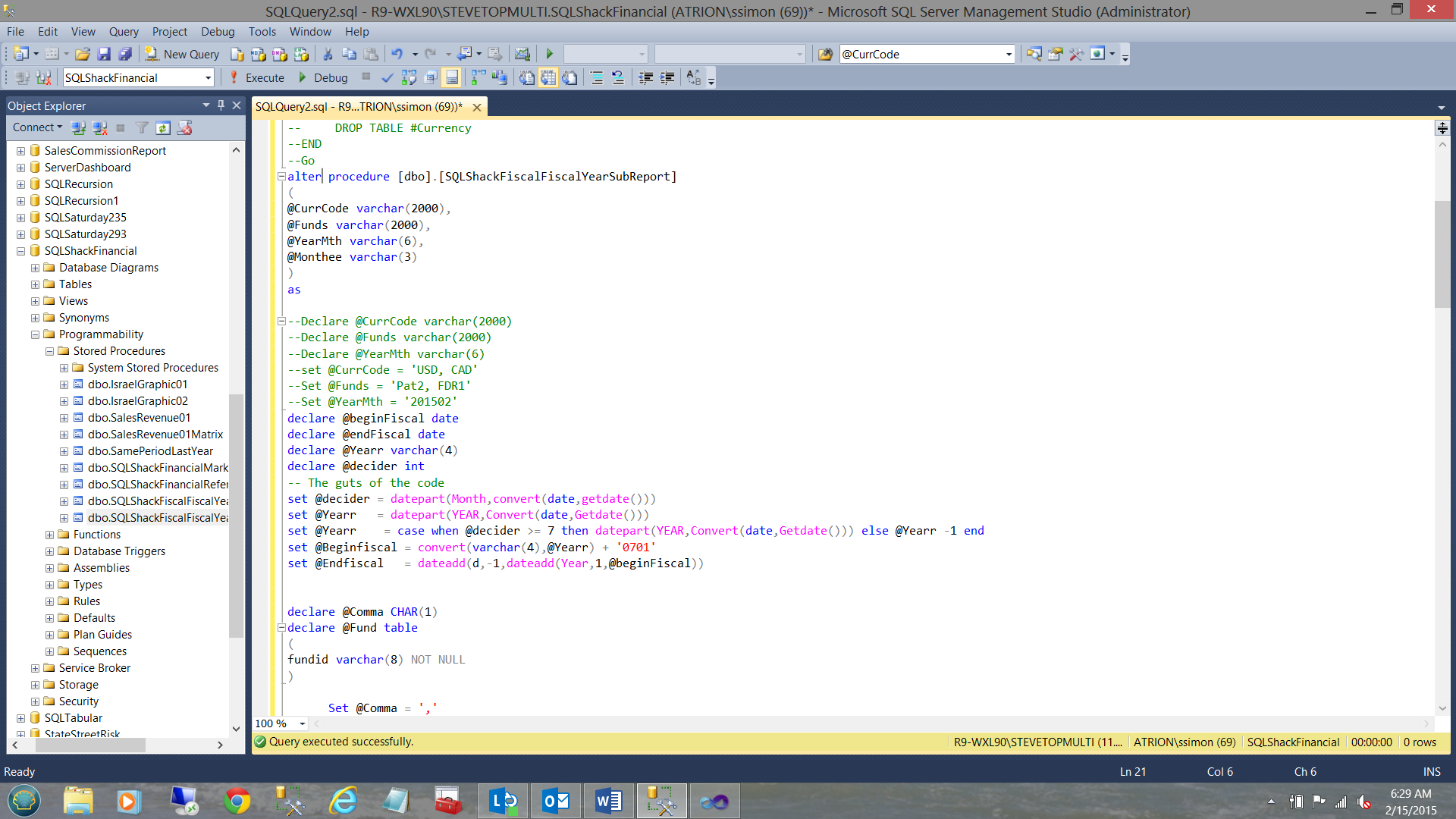Click the Decrease Indent icon
The height and width of the screenshot is (819, 1456).
pos(645,77)
